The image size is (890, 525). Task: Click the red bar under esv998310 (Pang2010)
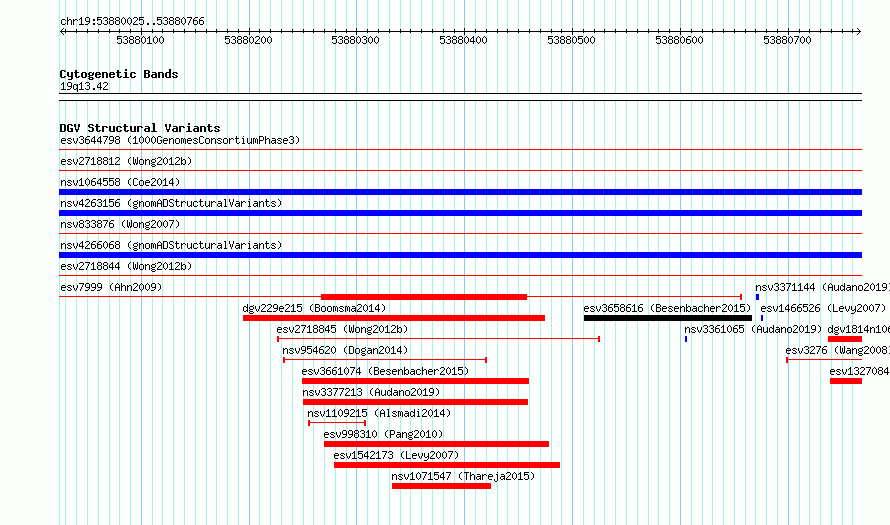click(x=436, y=444)
